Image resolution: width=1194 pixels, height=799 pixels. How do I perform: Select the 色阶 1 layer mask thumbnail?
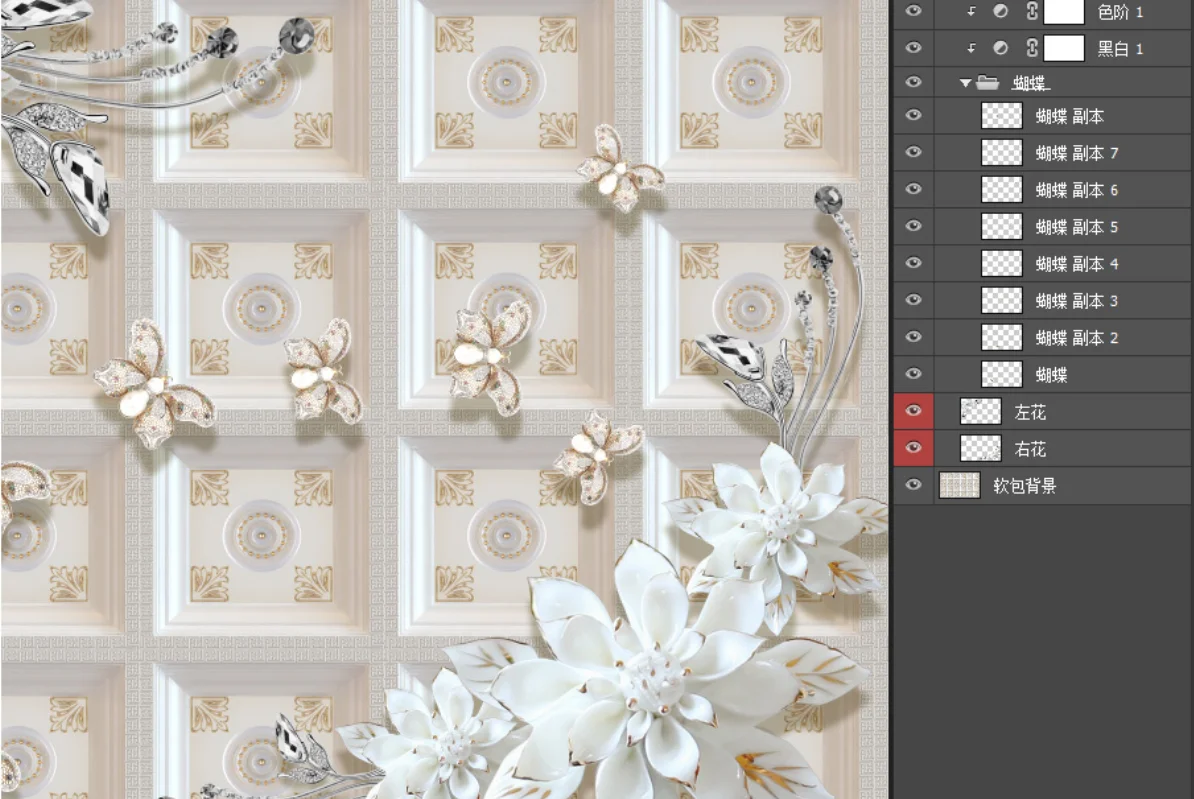(x=1064, y=11)
